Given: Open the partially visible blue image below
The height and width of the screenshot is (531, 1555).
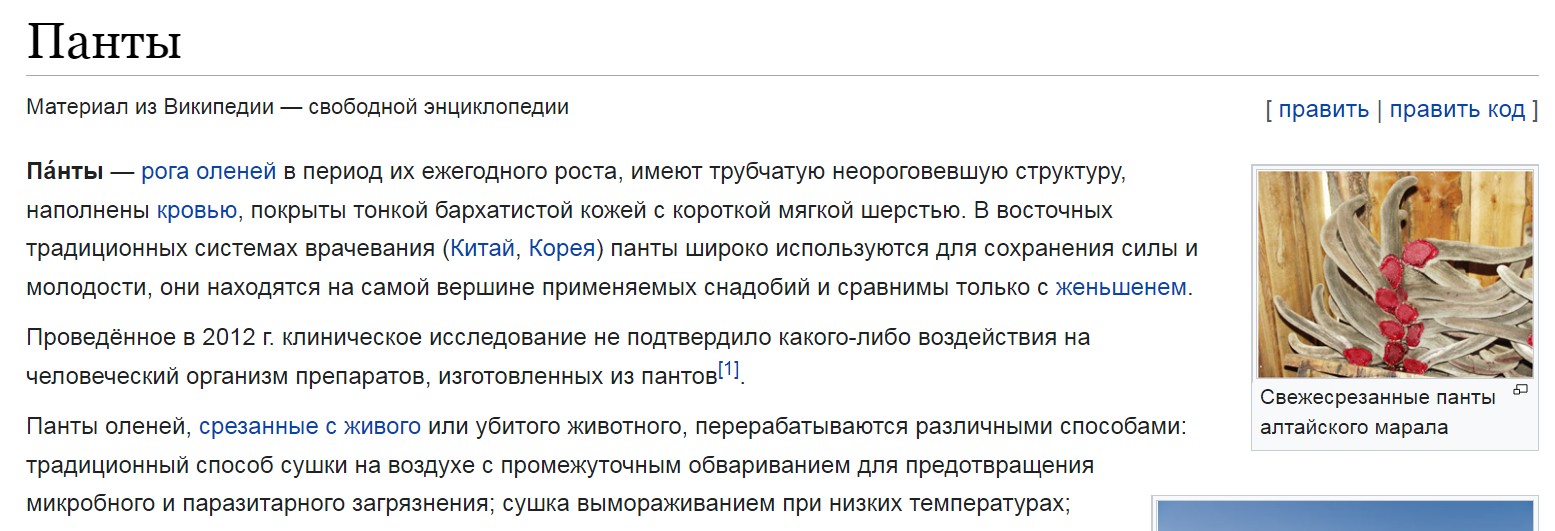Looking at the screenshot, I should (1345, 515).
